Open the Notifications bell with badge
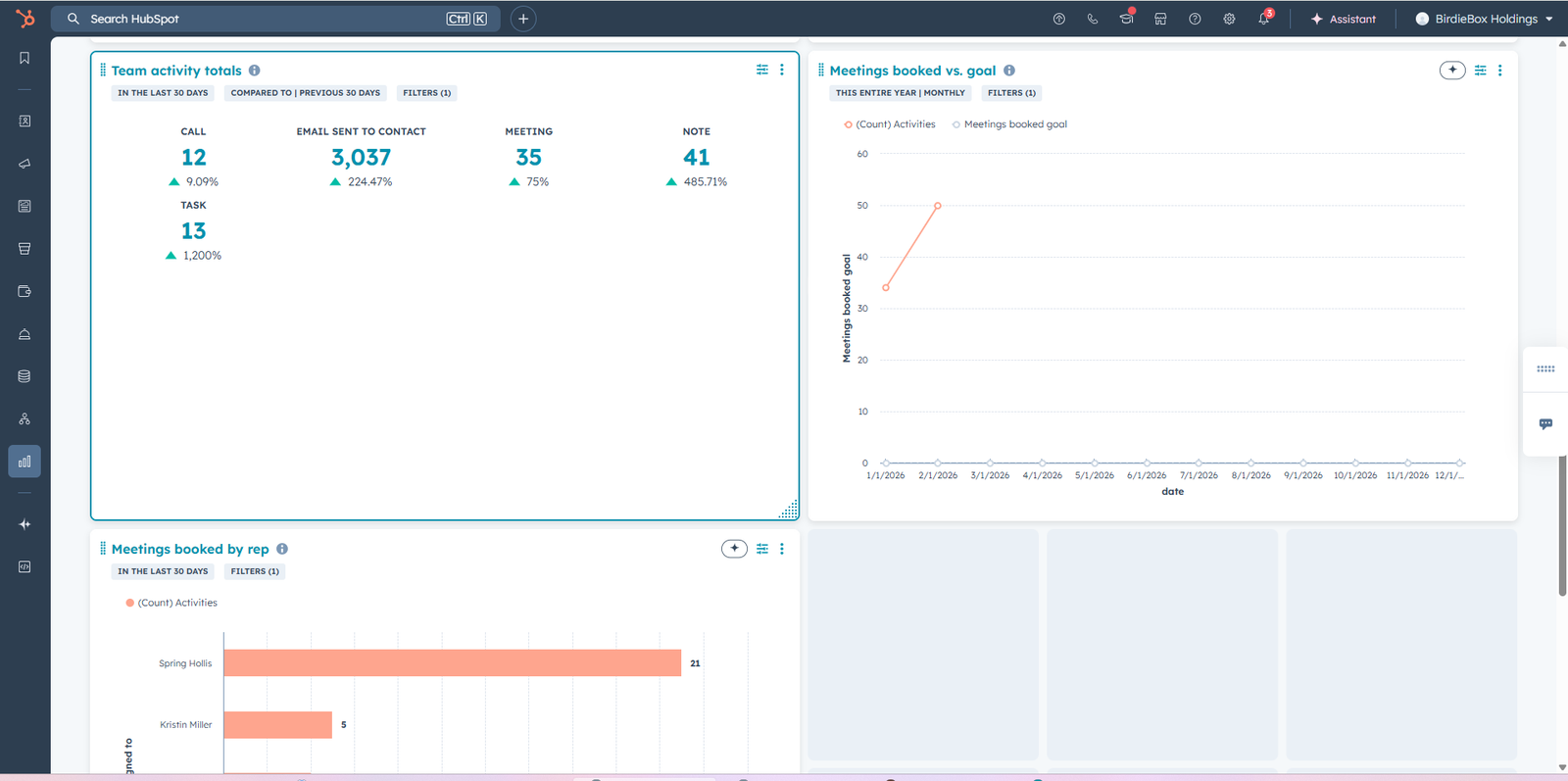1568x781 pixels. click(1265, 18)
